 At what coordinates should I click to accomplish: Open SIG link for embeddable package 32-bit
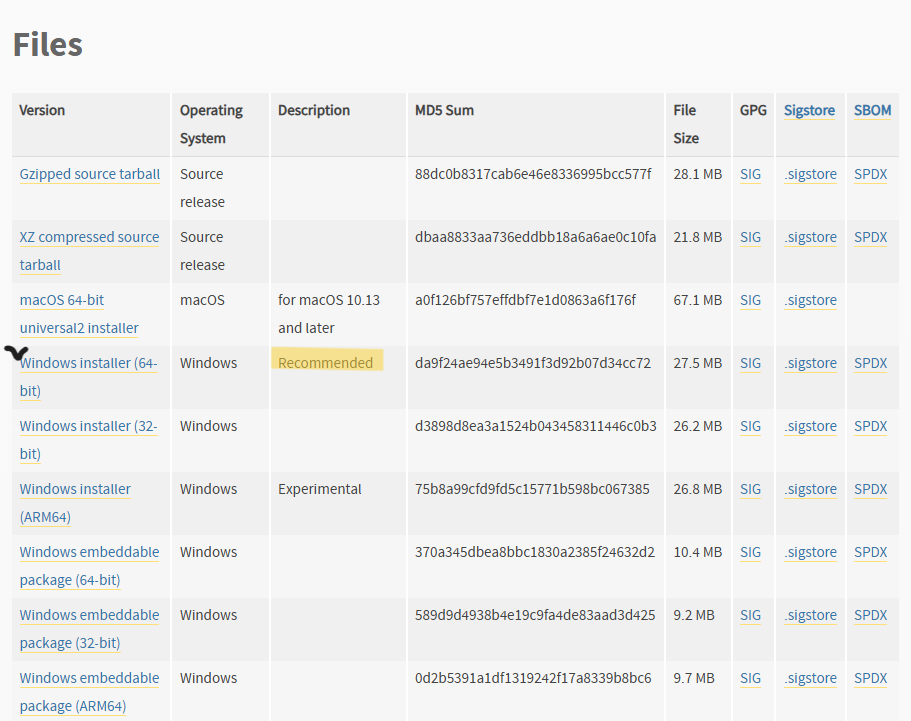(x=750, y=615)
